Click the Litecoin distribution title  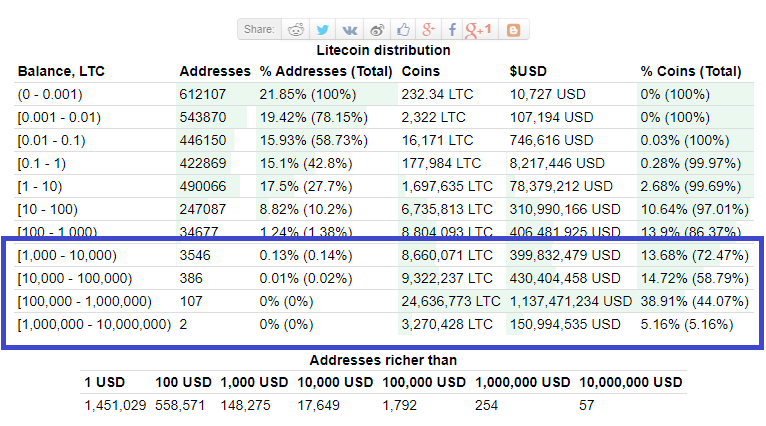(383, 50)
